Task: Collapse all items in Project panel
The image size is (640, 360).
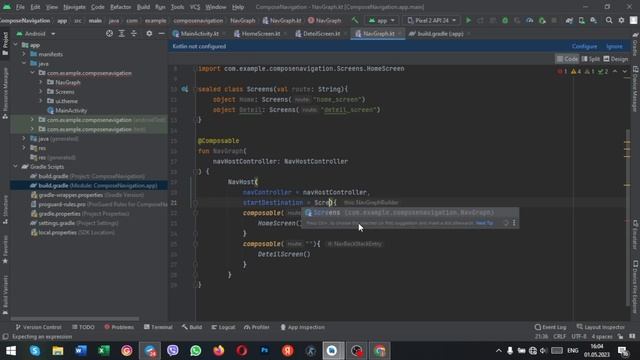Action: (133, 34)
